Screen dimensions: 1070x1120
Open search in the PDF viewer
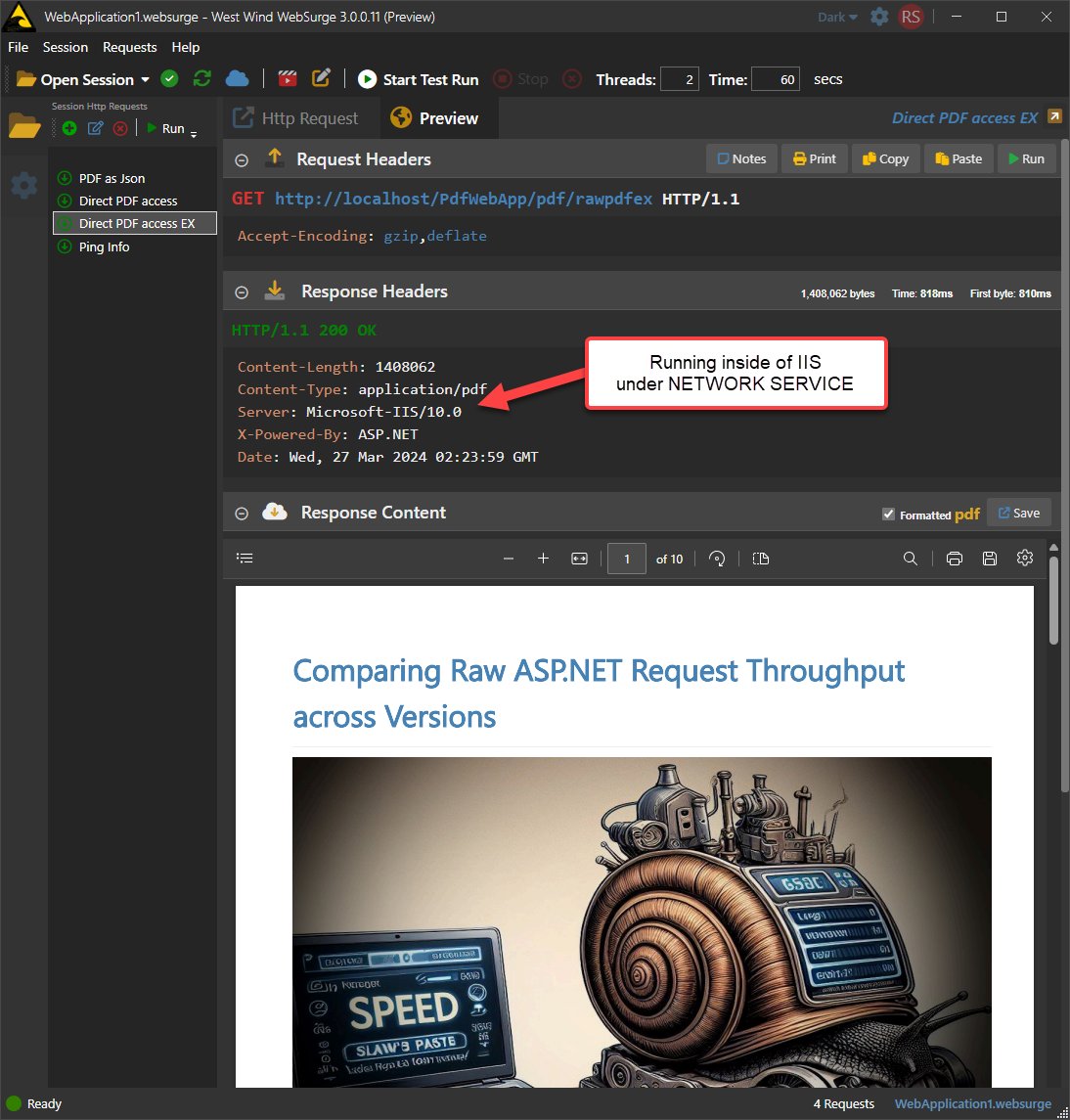pyautogui.click(x=910, y=559)
